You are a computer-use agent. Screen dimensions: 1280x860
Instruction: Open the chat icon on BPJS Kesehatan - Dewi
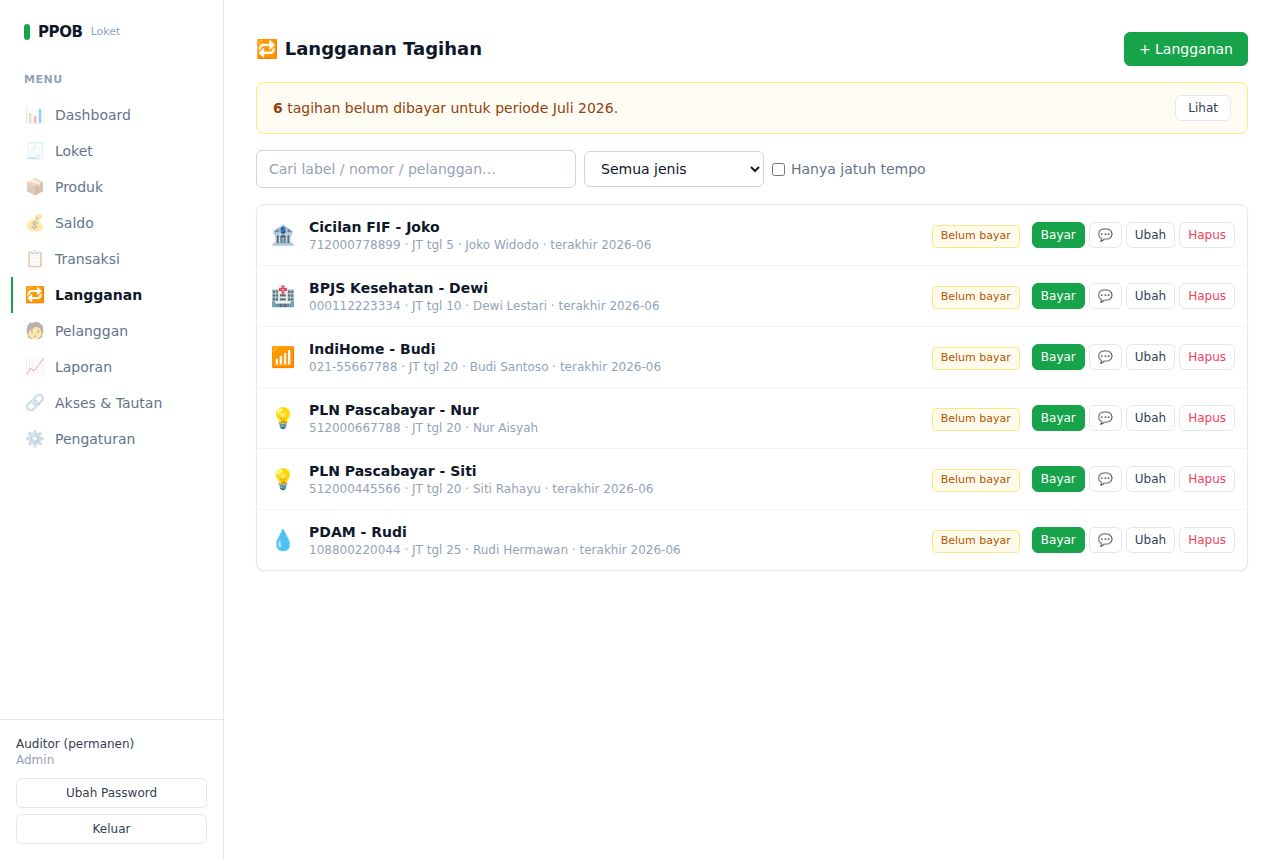(1105, 296)
